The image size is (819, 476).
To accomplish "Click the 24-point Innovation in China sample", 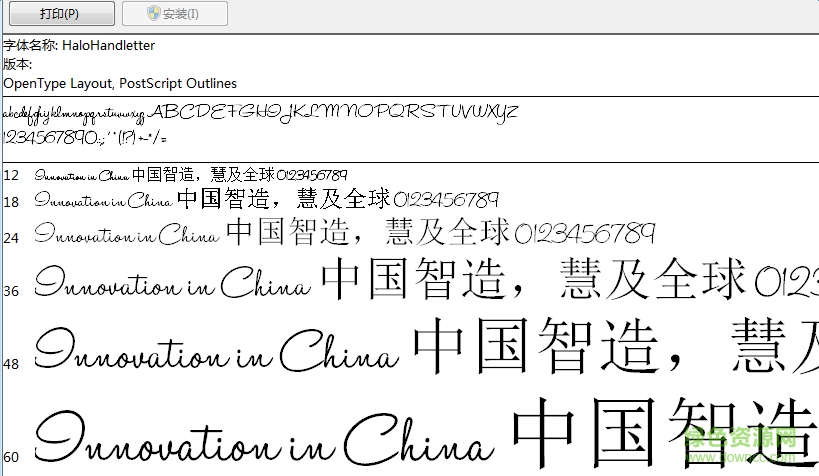I will point(127,234).
